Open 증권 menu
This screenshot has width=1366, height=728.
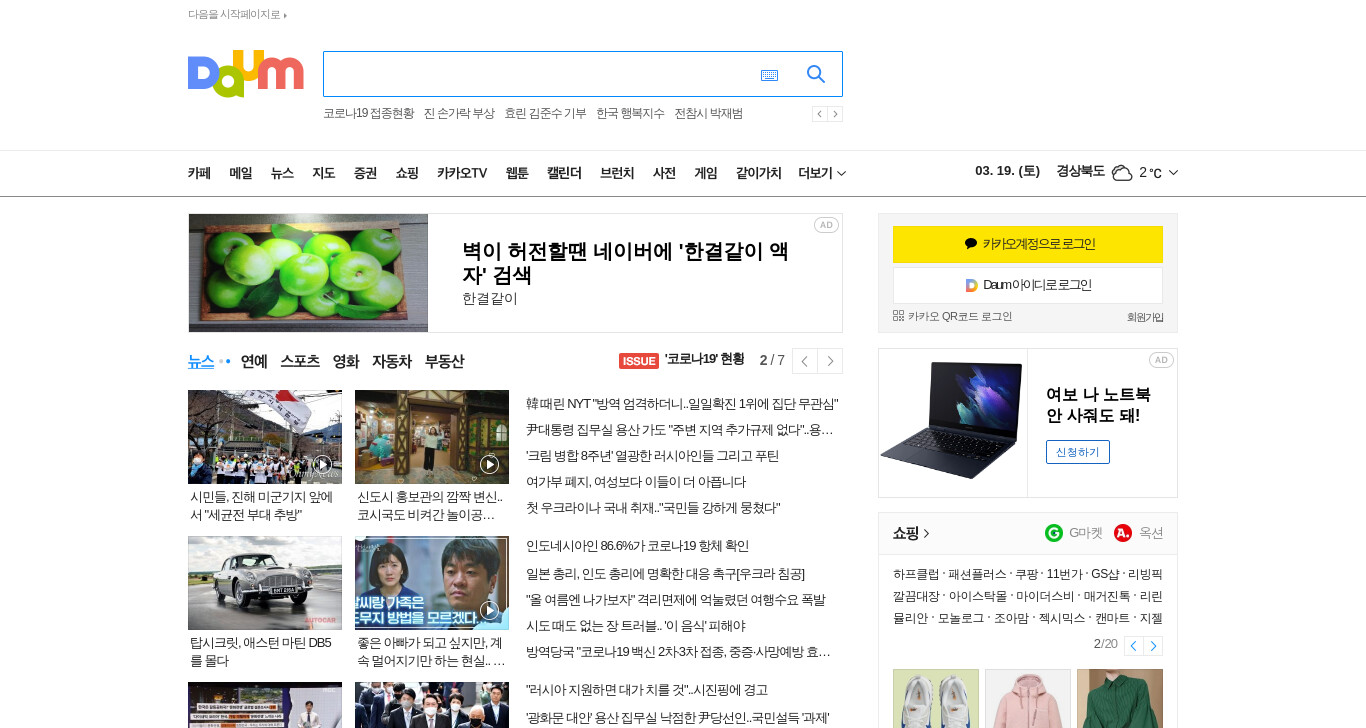(x=365, y=173)
